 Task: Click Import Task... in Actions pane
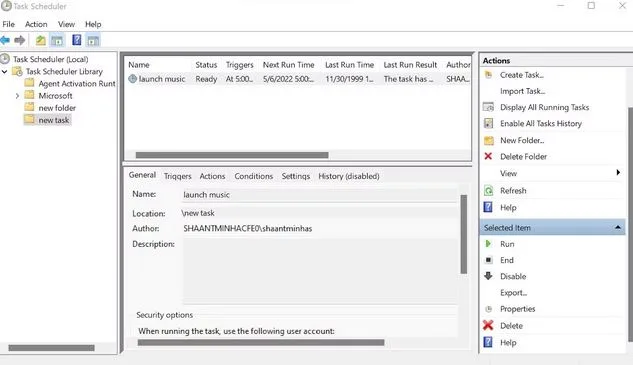click(522, 91)
